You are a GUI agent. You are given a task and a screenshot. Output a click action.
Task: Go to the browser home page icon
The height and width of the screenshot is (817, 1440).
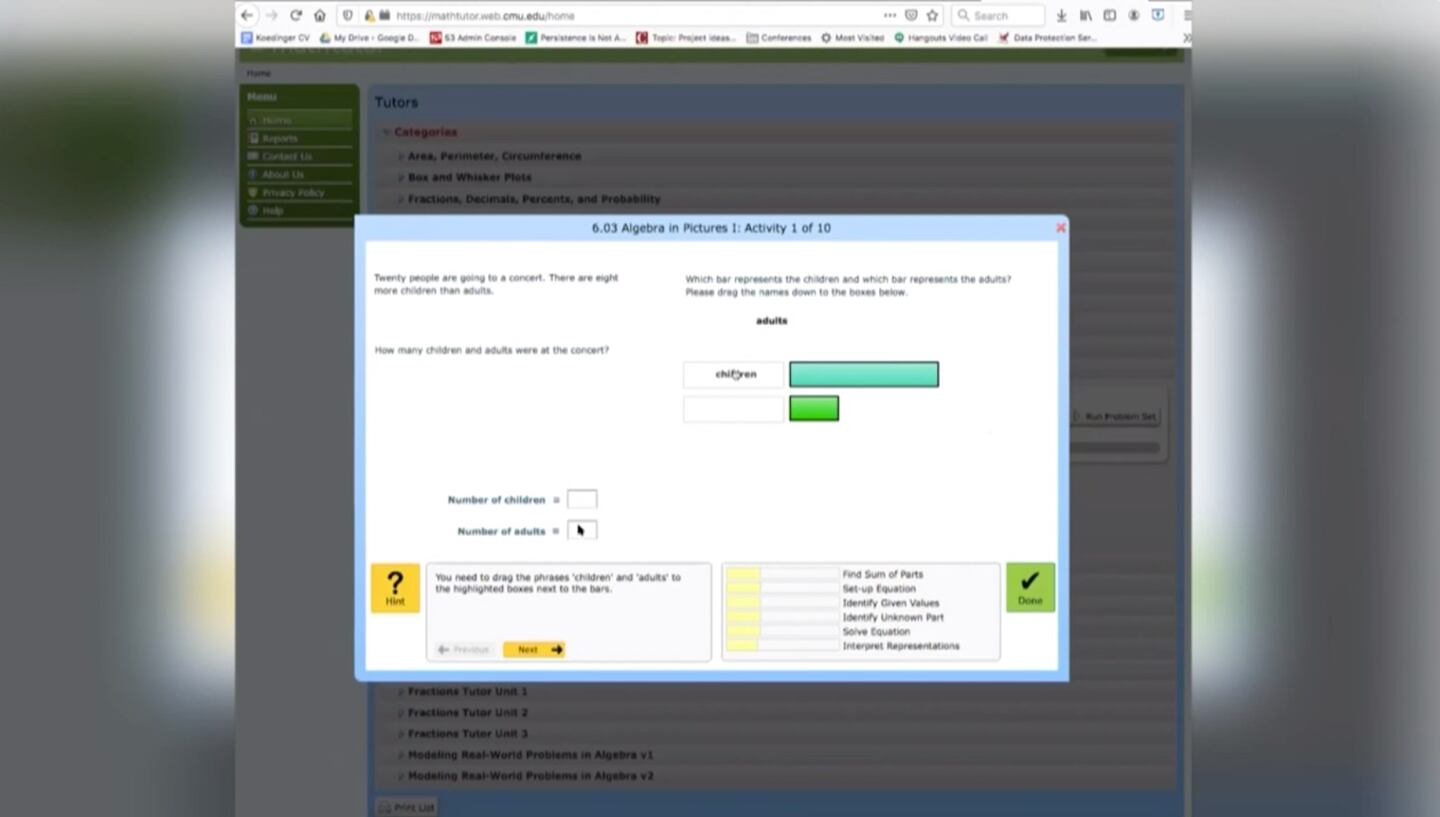click(x=320, y=15)
